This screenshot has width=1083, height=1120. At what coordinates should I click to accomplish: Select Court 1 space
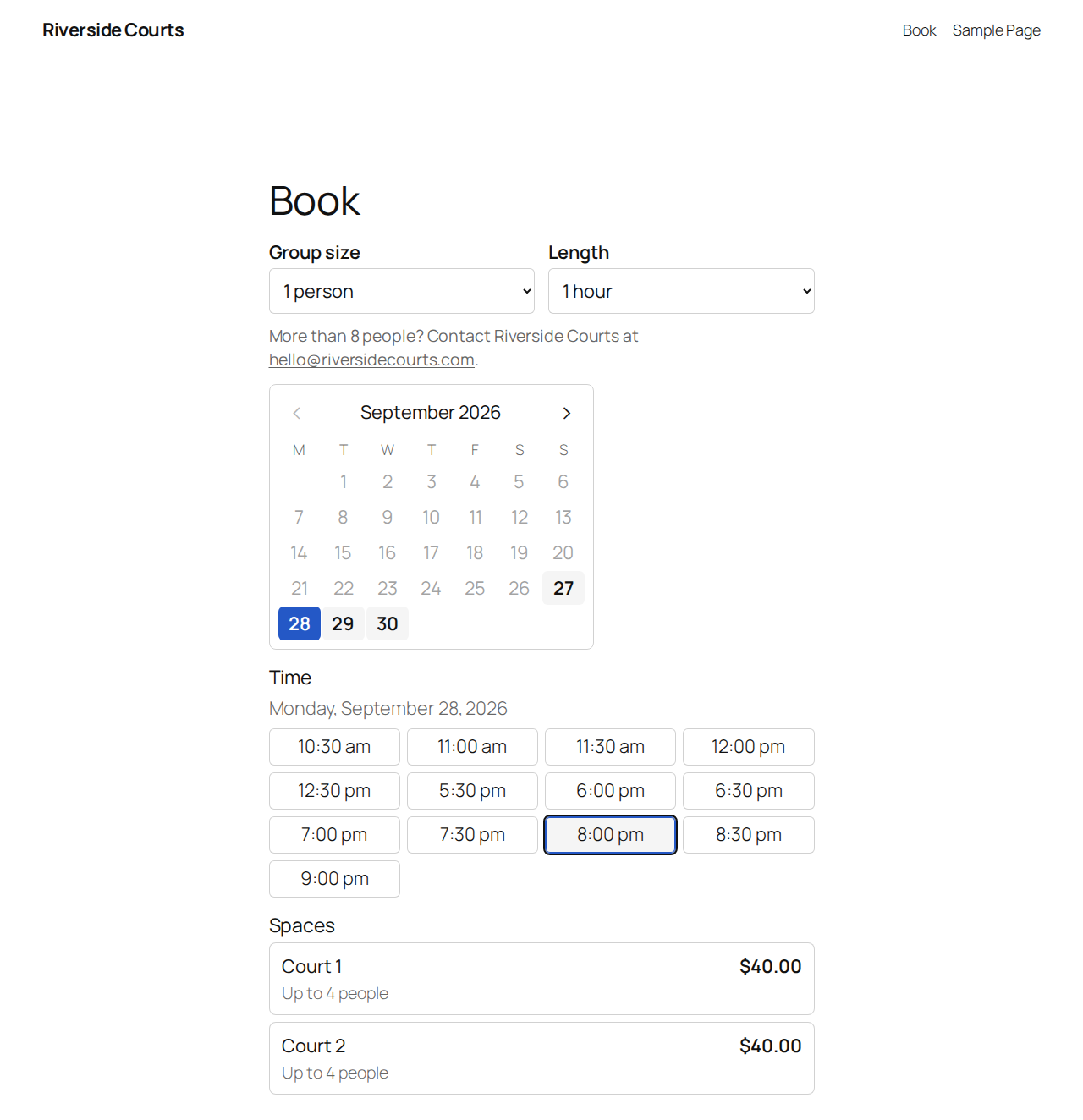541,979
